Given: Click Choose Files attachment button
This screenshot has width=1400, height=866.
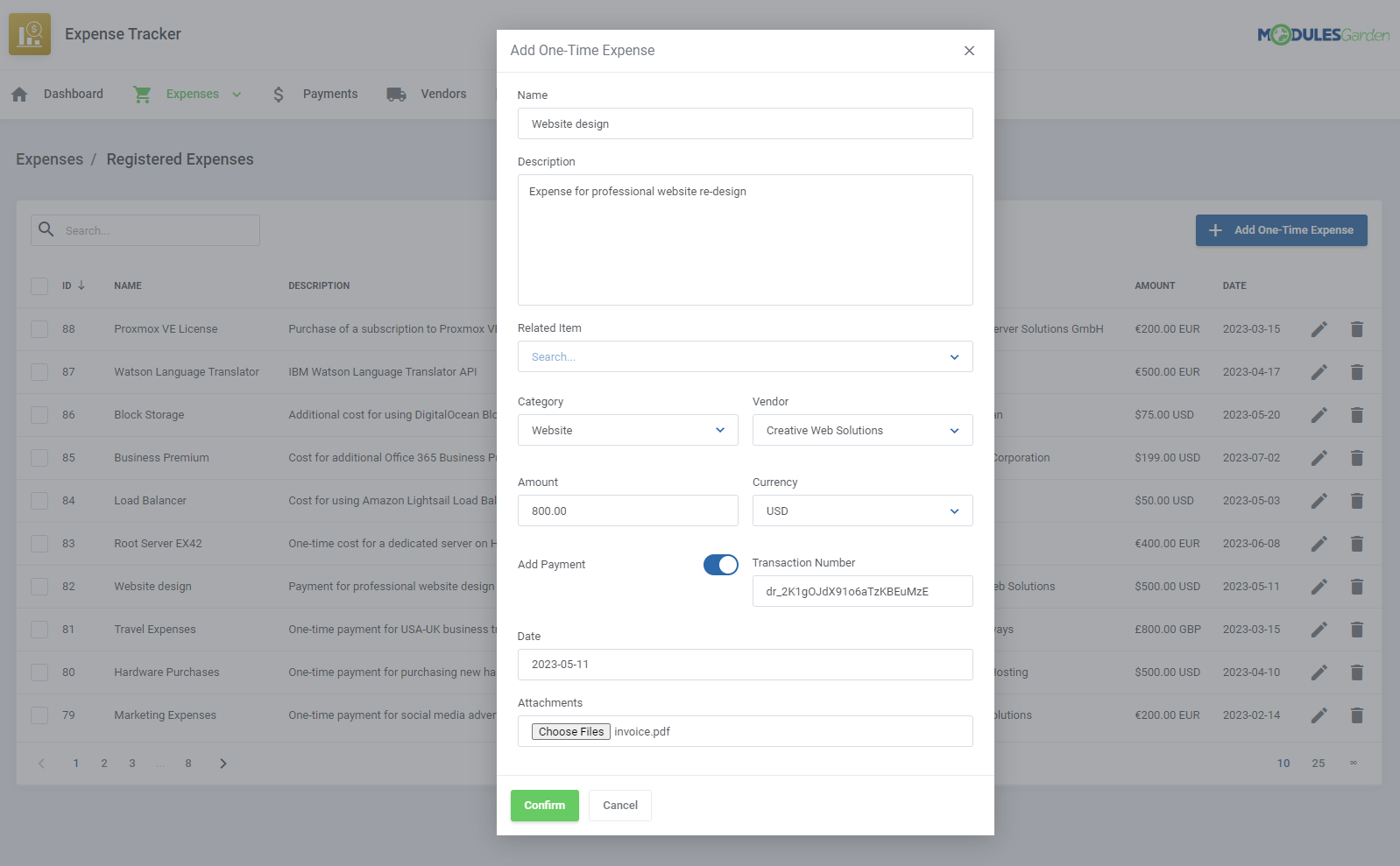Looking at the screenshot, I should tap(571, 732).
